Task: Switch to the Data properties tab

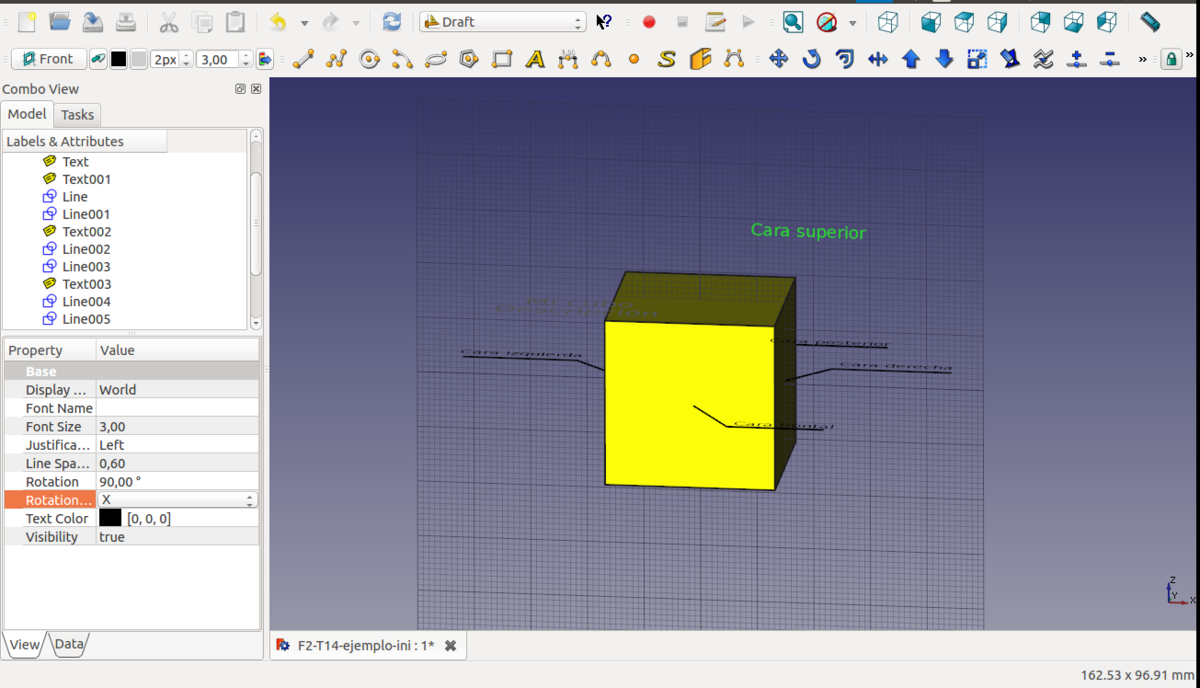Action: 69,645
